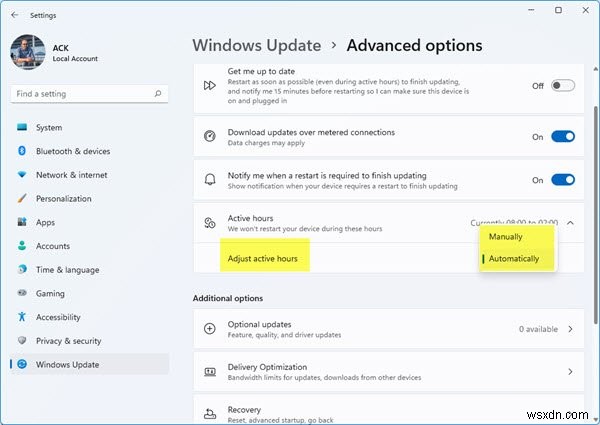Click the Active hours clock icon
This screenshot has width=600, height=425.
point(210,223)
